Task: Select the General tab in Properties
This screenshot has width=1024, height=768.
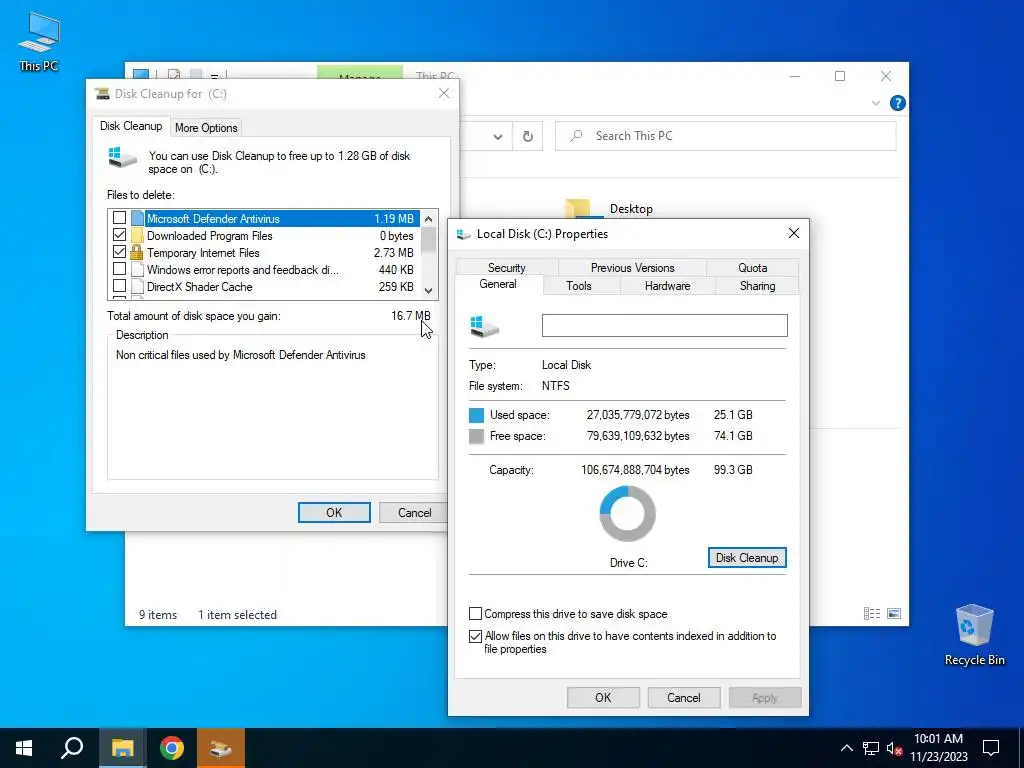Action: coord(498,284)
